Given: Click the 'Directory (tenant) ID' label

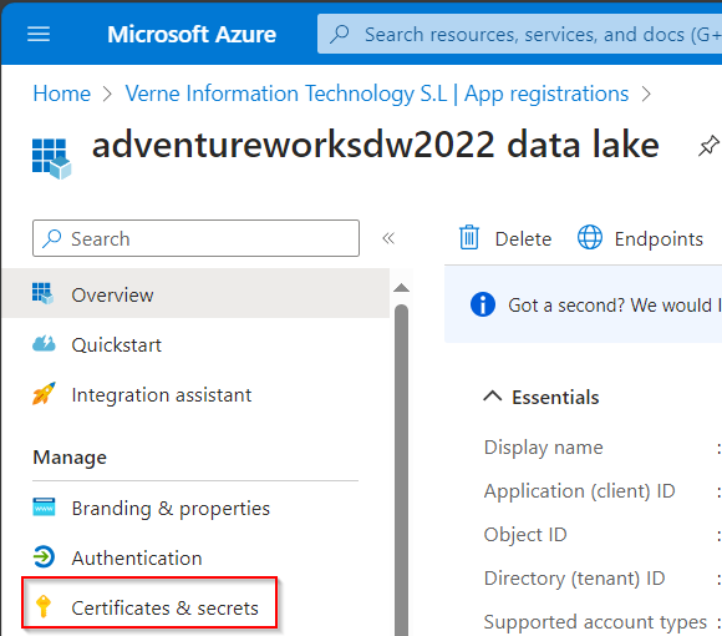Looking at the screenshot, I should 574,578.
